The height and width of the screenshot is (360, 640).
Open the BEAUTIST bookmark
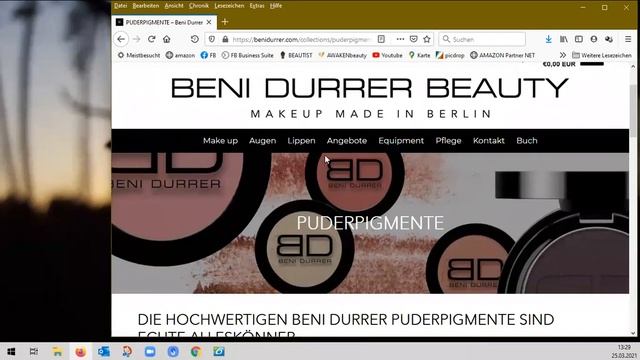[x=296, y=55]
